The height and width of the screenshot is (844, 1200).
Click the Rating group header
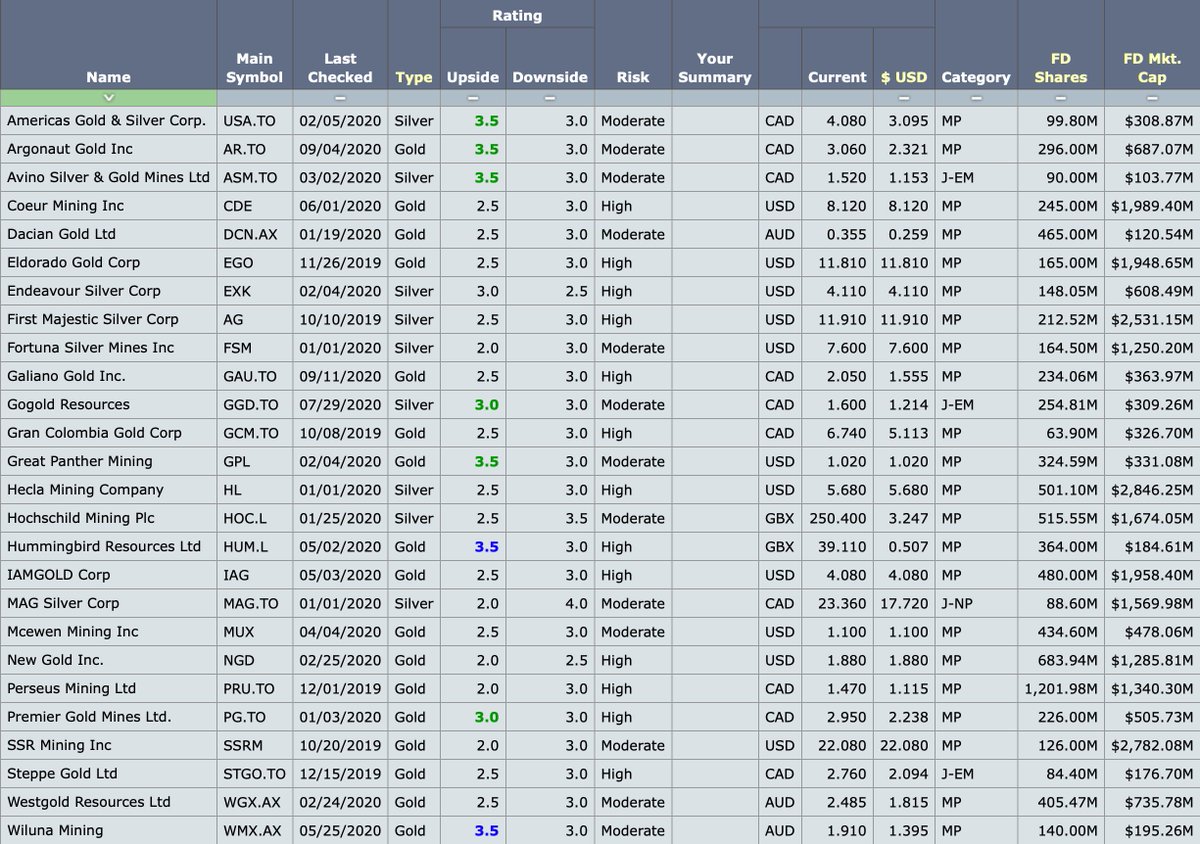pyautogui.click(x=517, y=16)
